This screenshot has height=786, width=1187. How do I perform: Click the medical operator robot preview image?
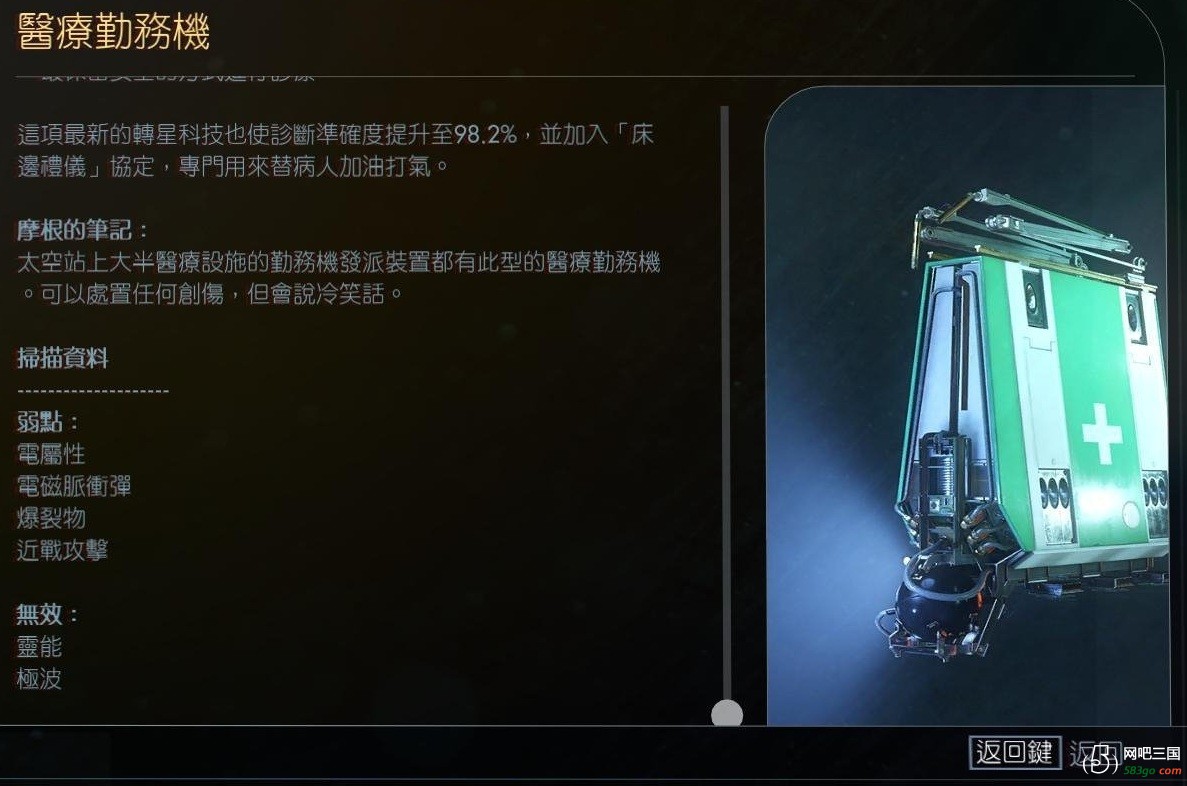tap(966, 407)
